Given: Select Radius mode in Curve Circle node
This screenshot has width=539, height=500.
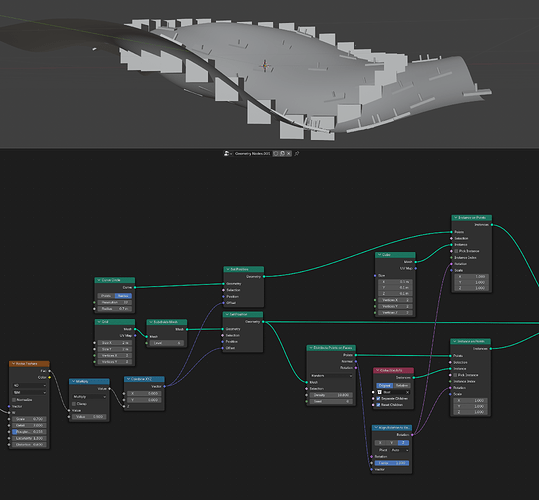Looking at the screenshot, I should point(123,296).
